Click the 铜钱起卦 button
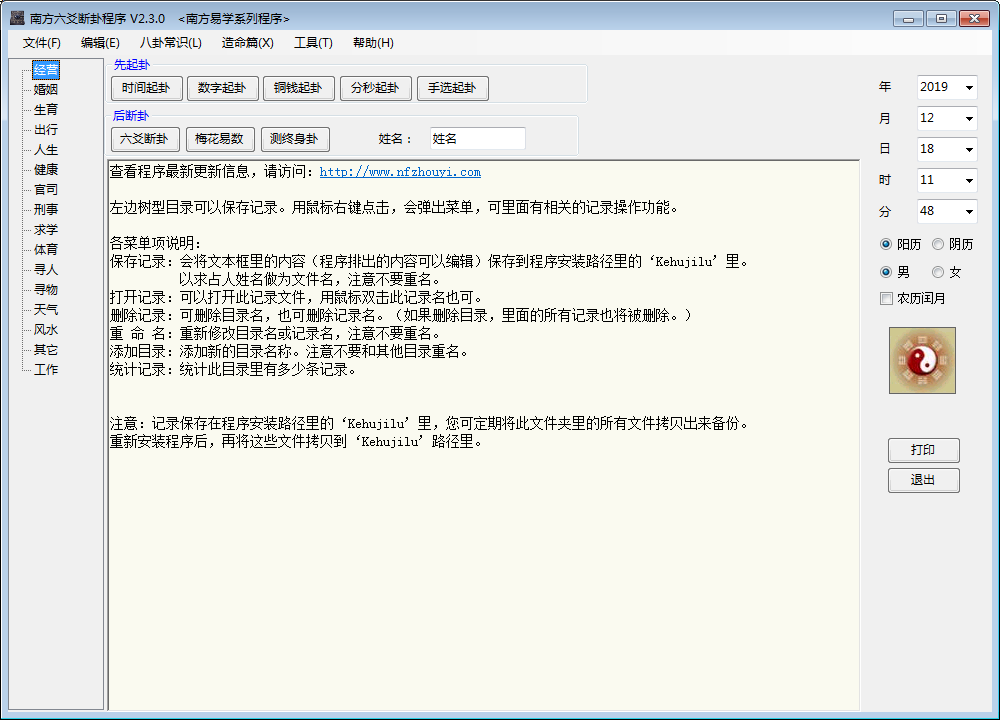Image resolution: width=1000 pixels, height=720 pixels. (298, 88)
